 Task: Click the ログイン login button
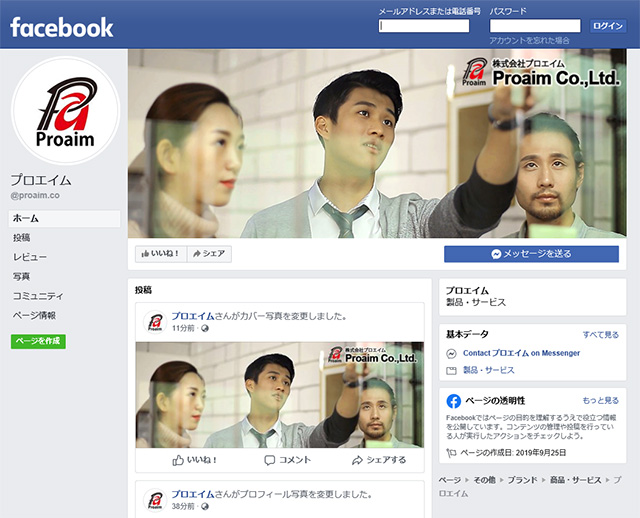click(x=608, y=26)
